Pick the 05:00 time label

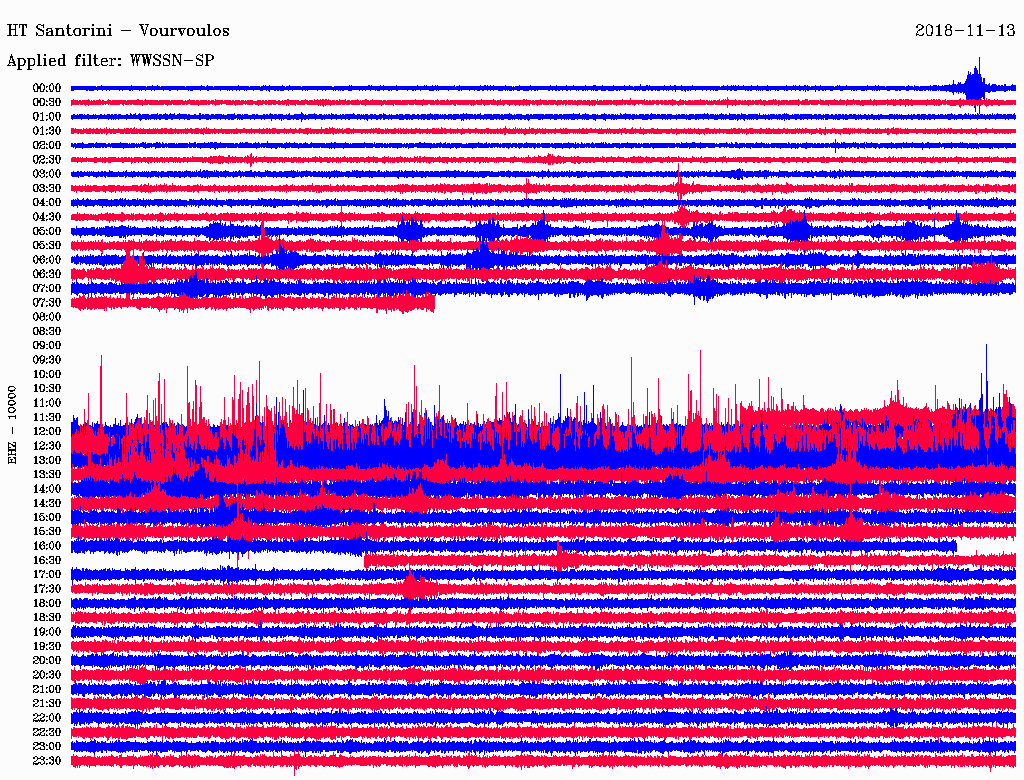pyautogui.click(x=48, y=231)
